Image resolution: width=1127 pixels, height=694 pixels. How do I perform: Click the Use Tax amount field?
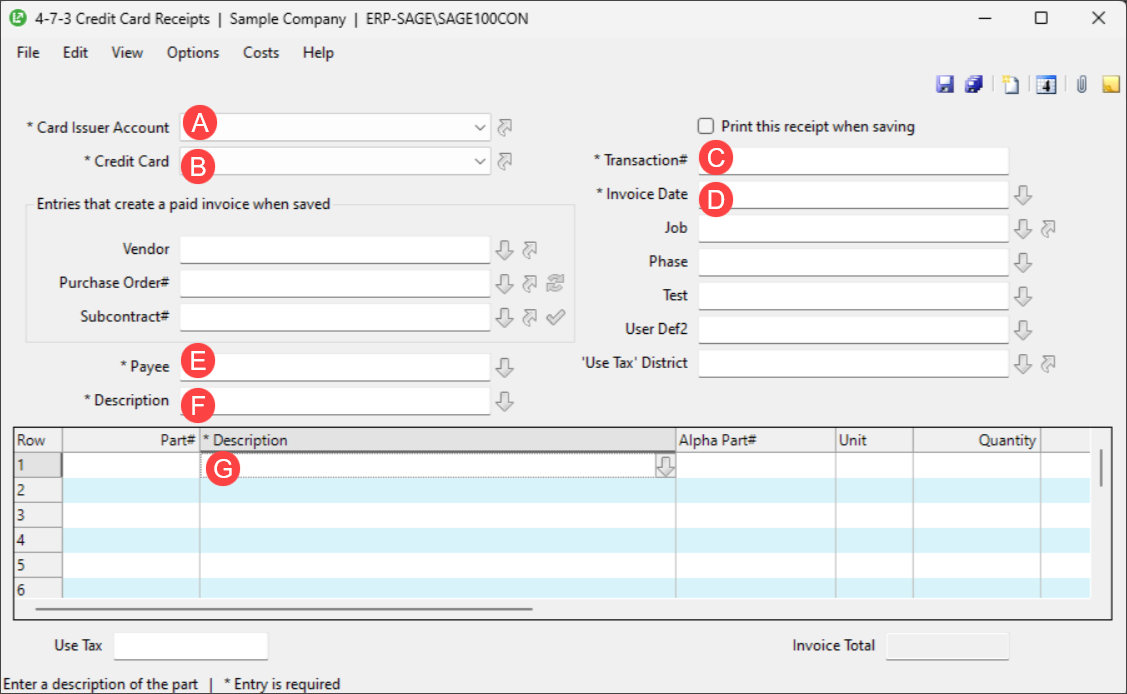[190, 646]
